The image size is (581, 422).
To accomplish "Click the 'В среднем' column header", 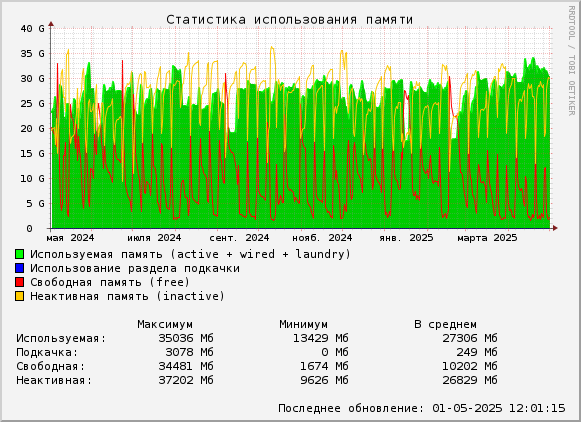I will (445, 325).
